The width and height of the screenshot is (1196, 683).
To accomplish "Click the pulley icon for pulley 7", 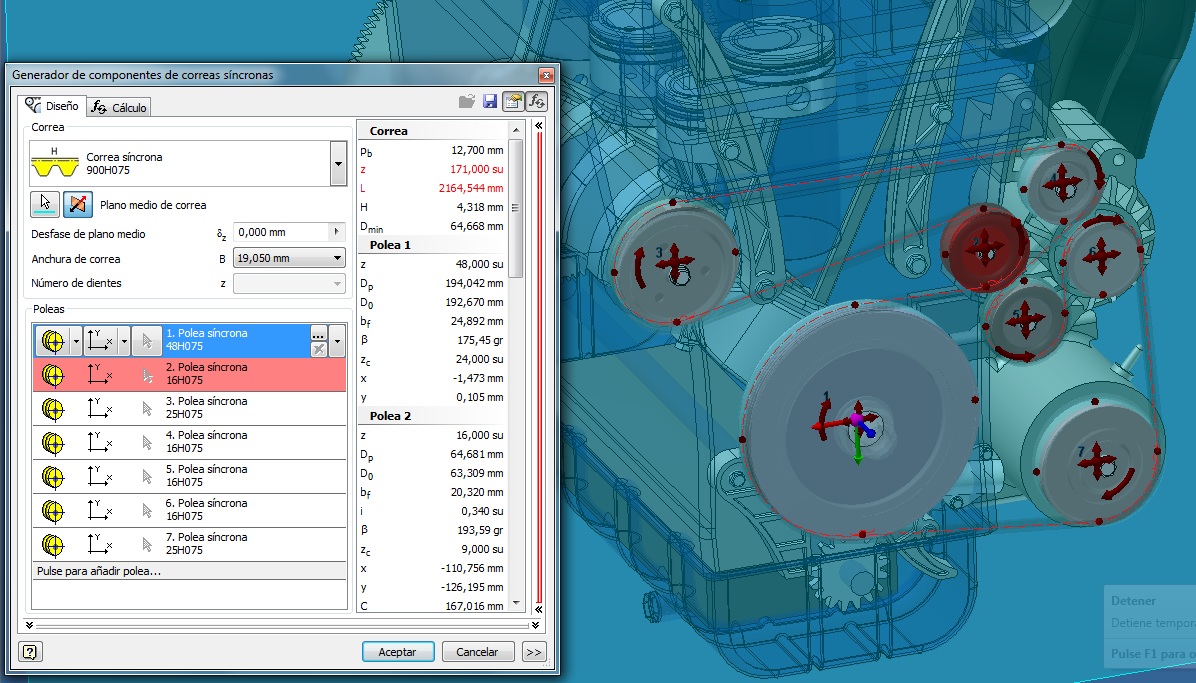I will click(x=53, y=545).
